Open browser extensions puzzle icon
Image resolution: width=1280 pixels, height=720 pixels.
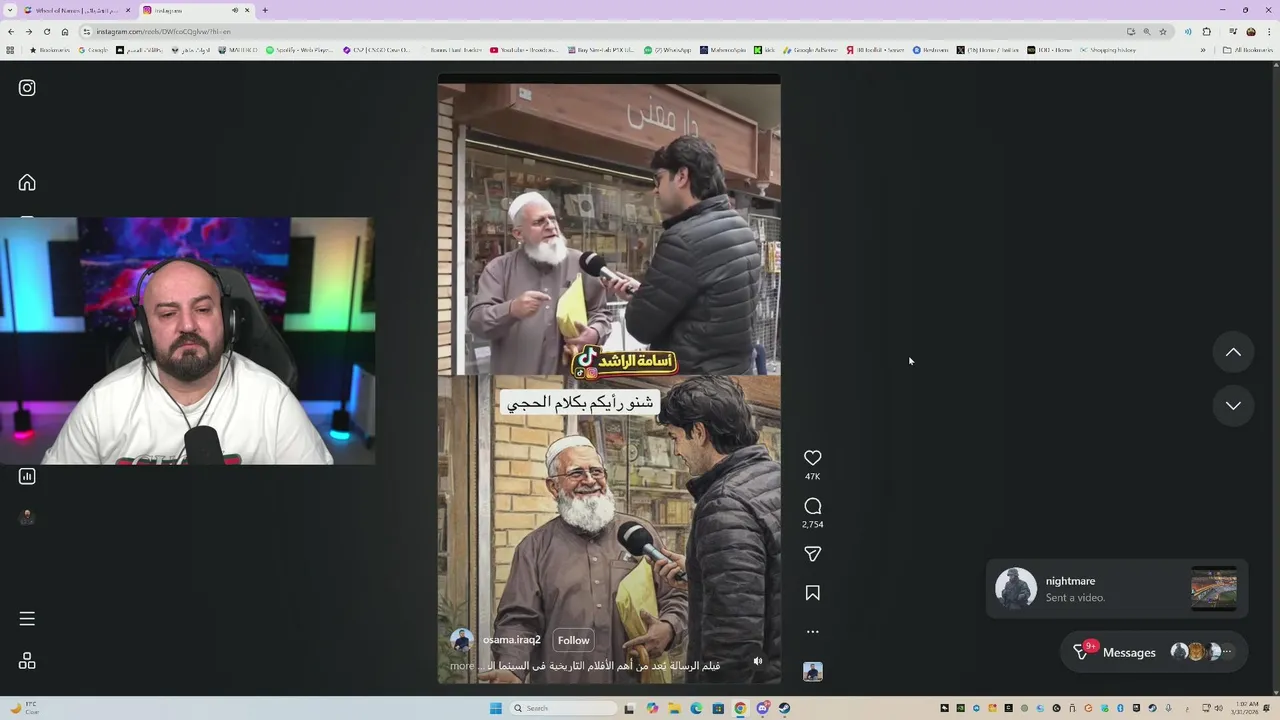click(1207, 31)
